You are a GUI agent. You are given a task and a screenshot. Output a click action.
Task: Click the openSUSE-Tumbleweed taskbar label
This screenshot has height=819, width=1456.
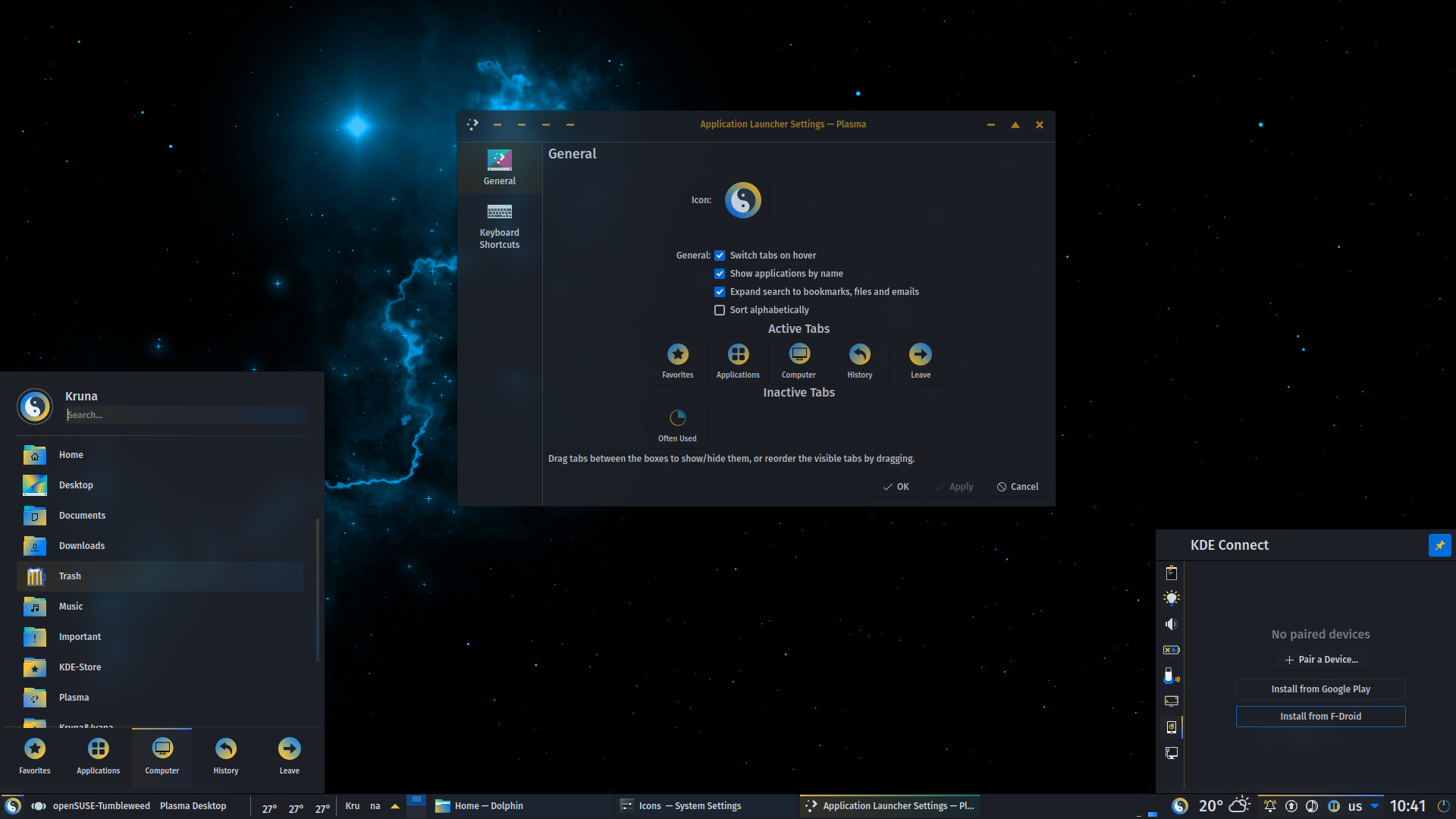pyautogui.click(x=102, y=806)
